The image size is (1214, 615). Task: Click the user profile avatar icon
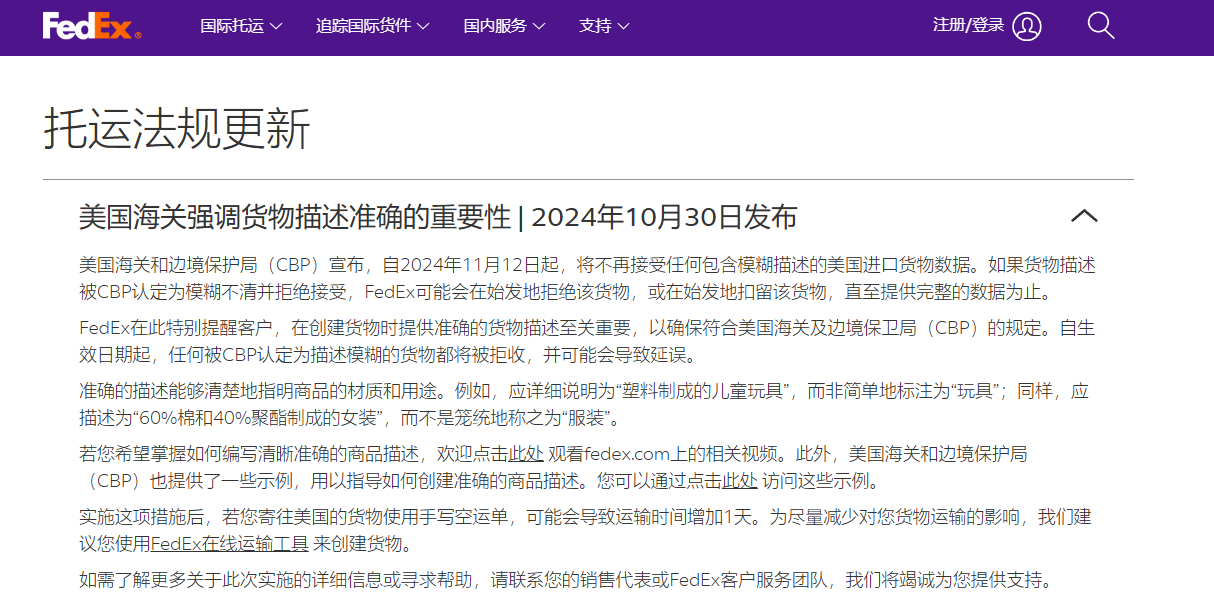click(1027, 26)
